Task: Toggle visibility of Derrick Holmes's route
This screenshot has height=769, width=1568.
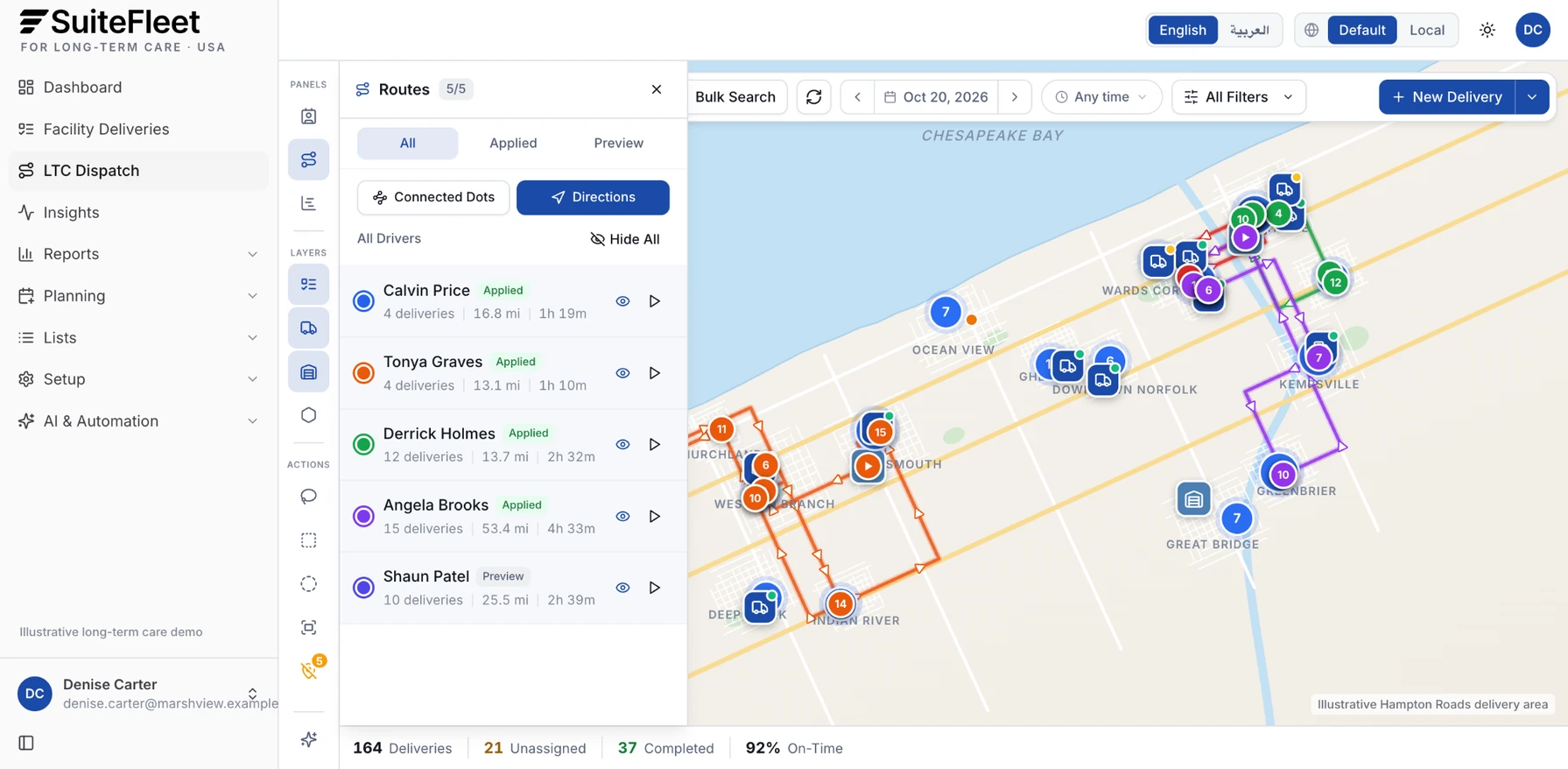Action: (x=622, y=445)
